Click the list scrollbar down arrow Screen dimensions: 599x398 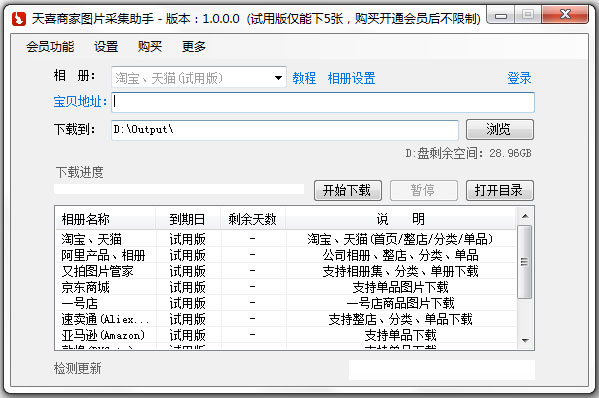[525, 340]
